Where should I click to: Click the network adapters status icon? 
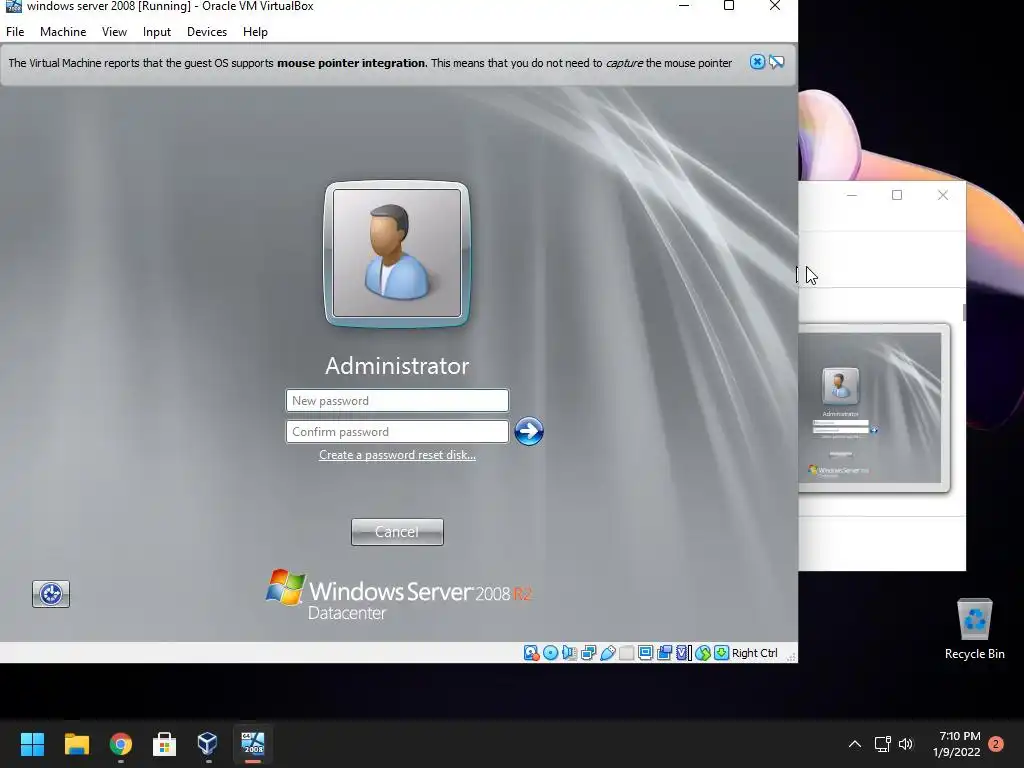pos(588,653)
